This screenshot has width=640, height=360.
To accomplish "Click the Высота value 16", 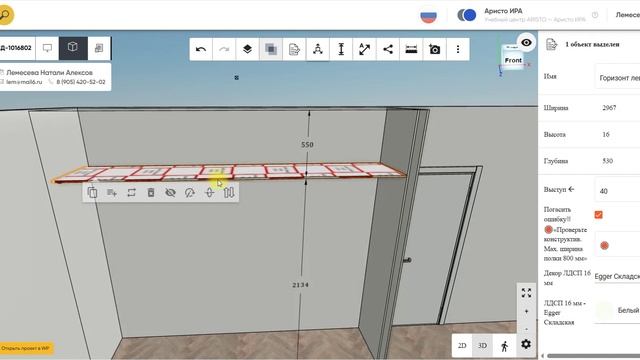I will [x=606, y=134].
